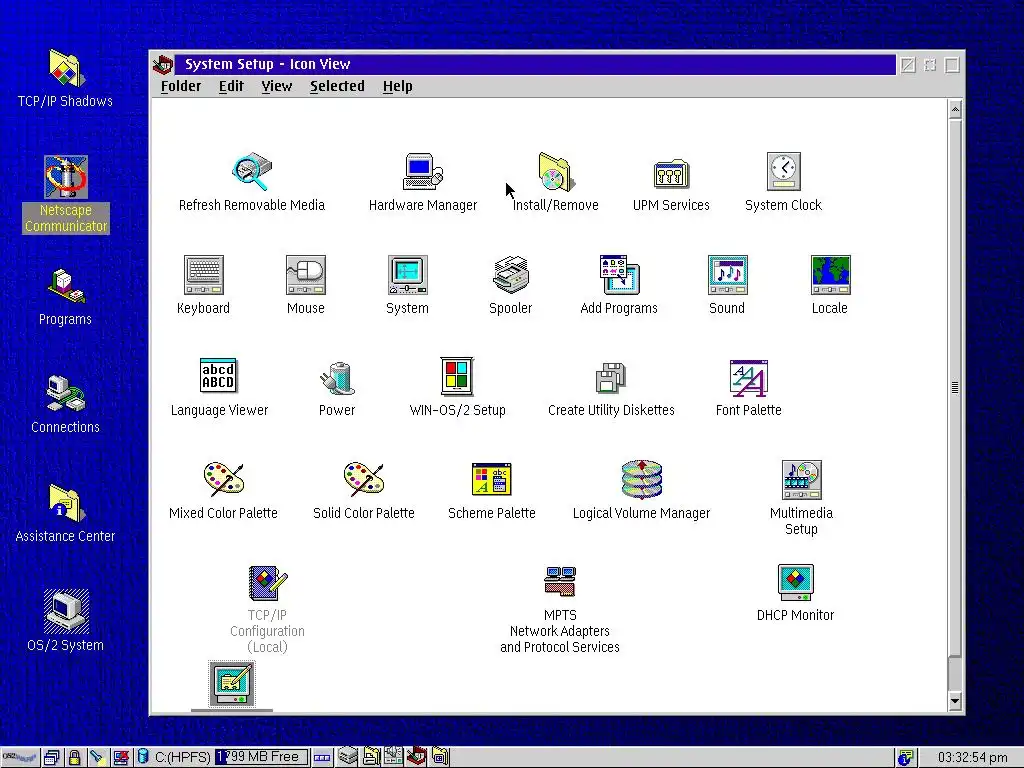
Task: Open the Language Viewer icon
Action: click(x=218, y=376)
